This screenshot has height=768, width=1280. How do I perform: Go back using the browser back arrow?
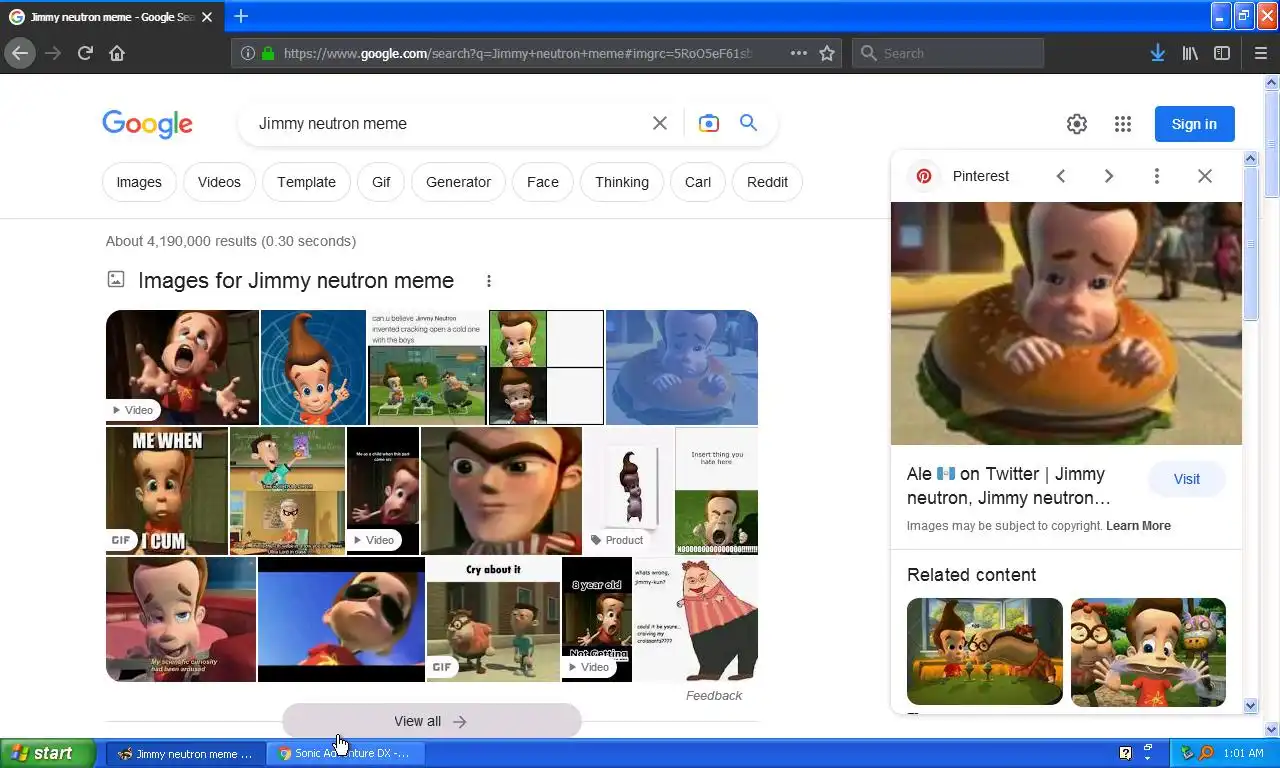click(20, 53)
